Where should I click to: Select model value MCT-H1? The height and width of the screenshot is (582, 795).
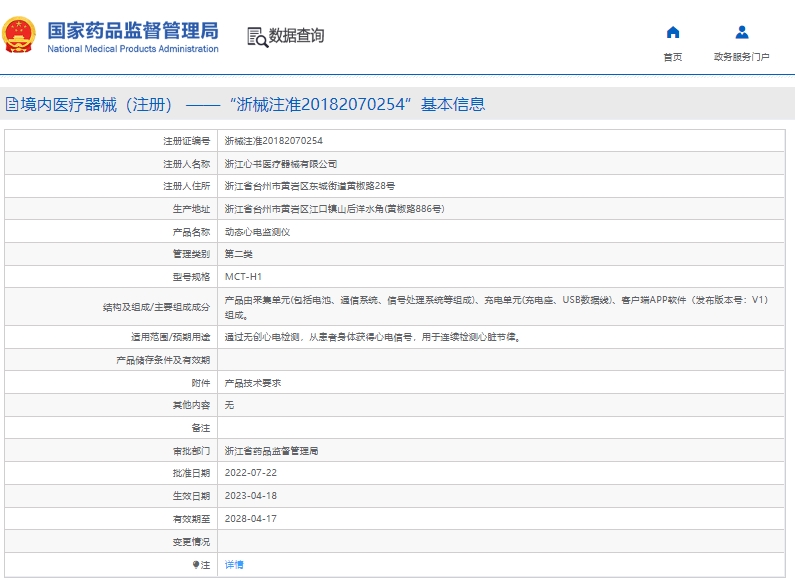pyautogui.click(x=243, y=277)
